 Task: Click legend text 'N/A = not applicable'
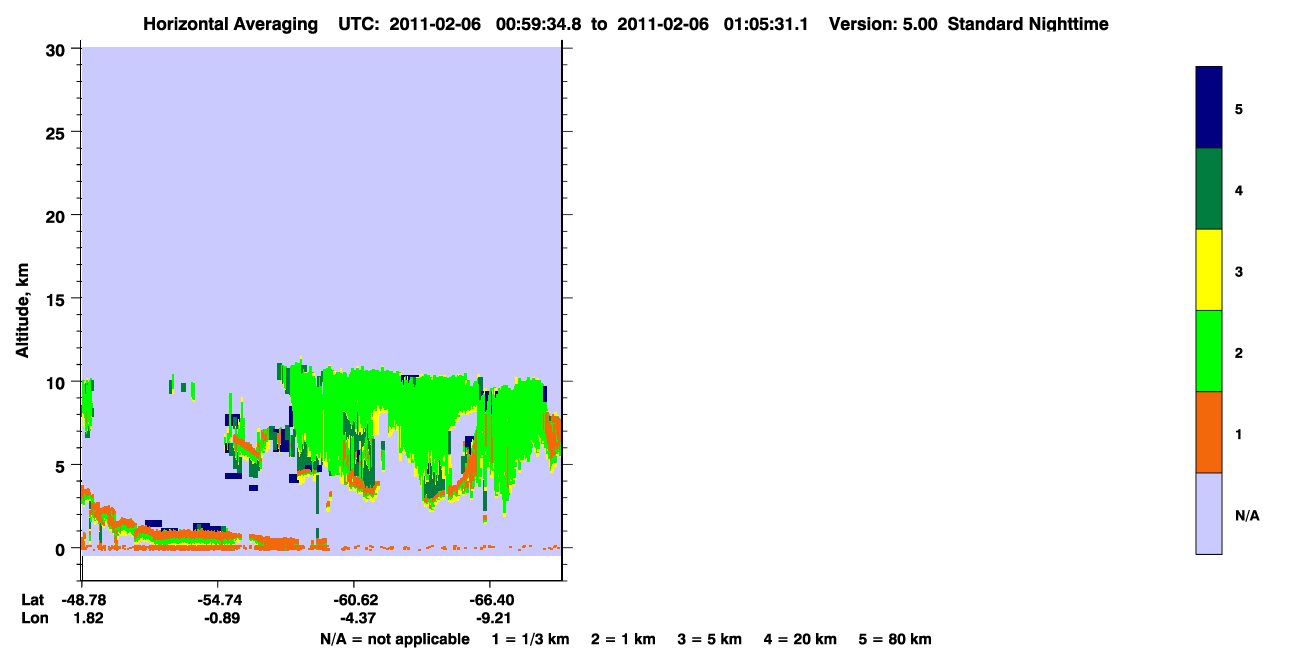[394, 639]
